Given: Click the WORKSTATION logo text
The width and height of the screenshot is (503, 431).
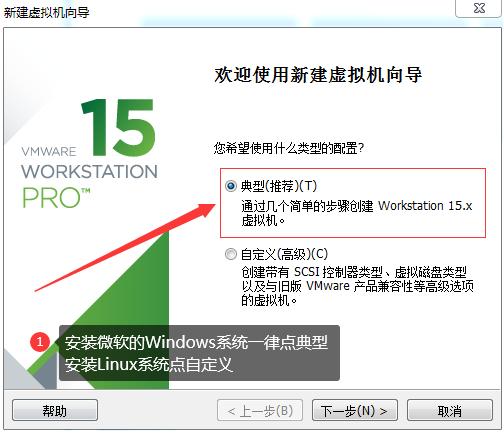Looking at the screenshot, I should 89,172.
